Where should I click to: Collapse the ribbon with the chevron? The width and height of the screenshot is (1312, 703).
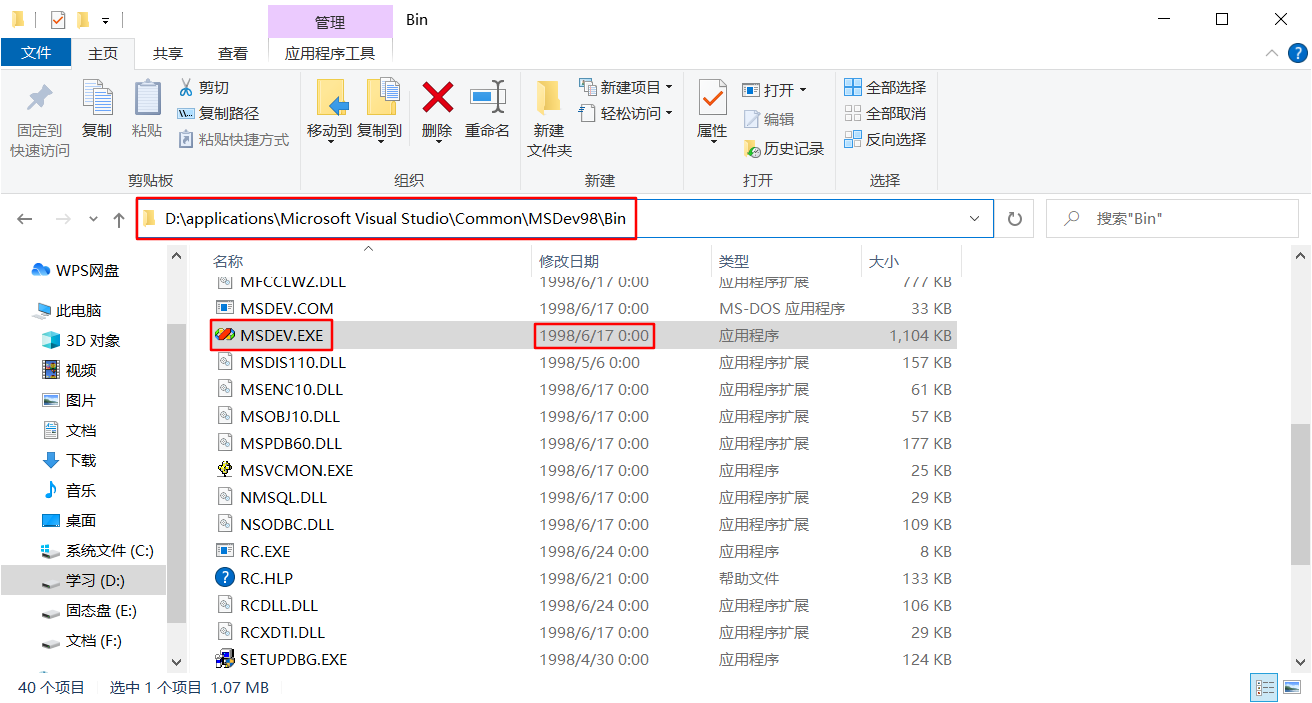click(1271, 54)
